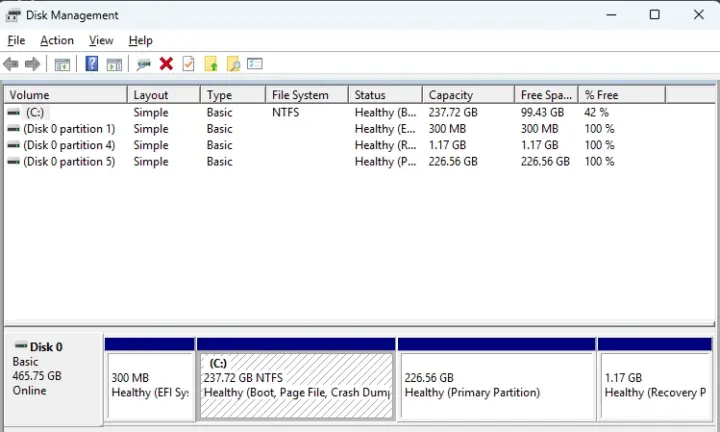Select the (Disk 0 partition 1) volume row
The height and width of the screenshot is (432, 720).
[x=360, y=129]
